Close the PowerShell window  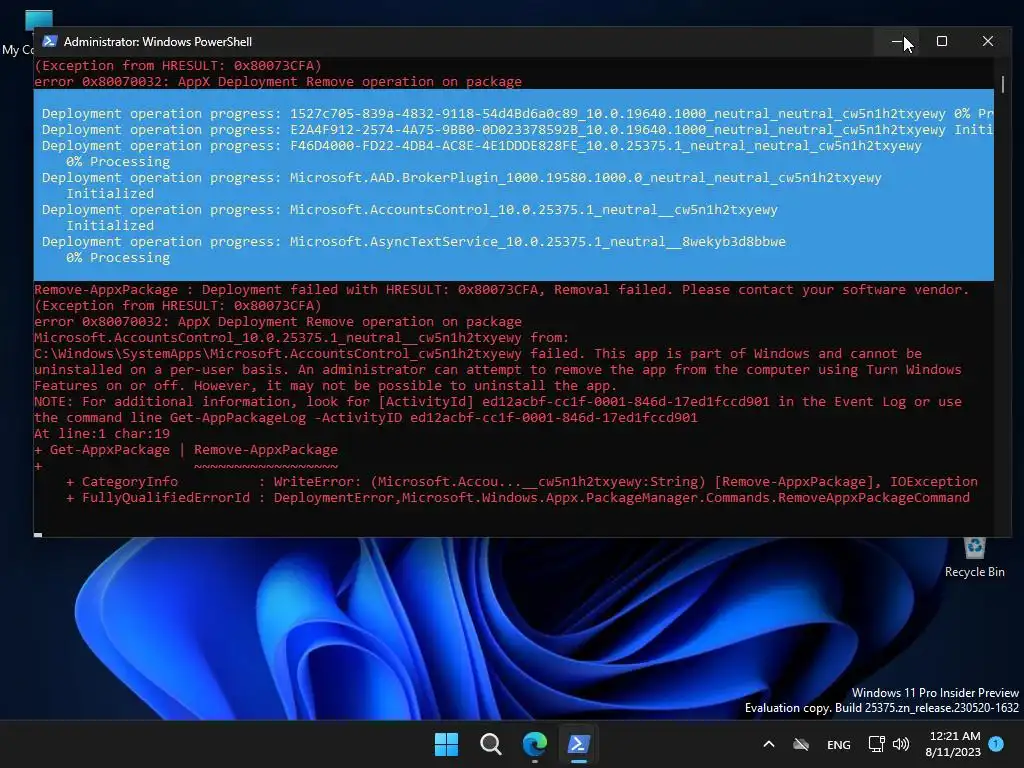point(987,41)
